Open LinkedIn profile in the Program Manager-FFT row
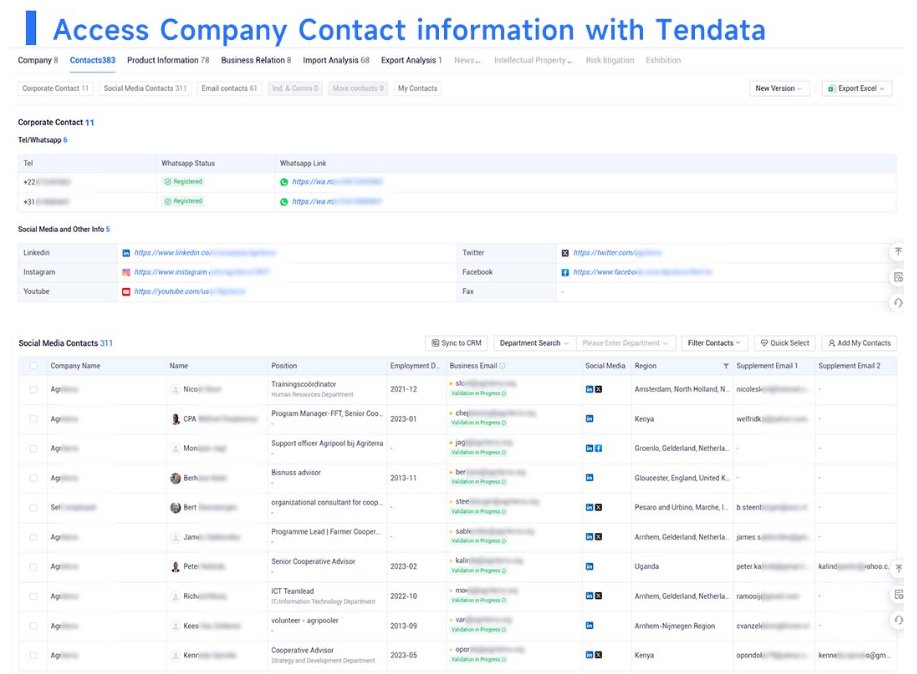This screenshot has width=917, height=674. point(590,419)
